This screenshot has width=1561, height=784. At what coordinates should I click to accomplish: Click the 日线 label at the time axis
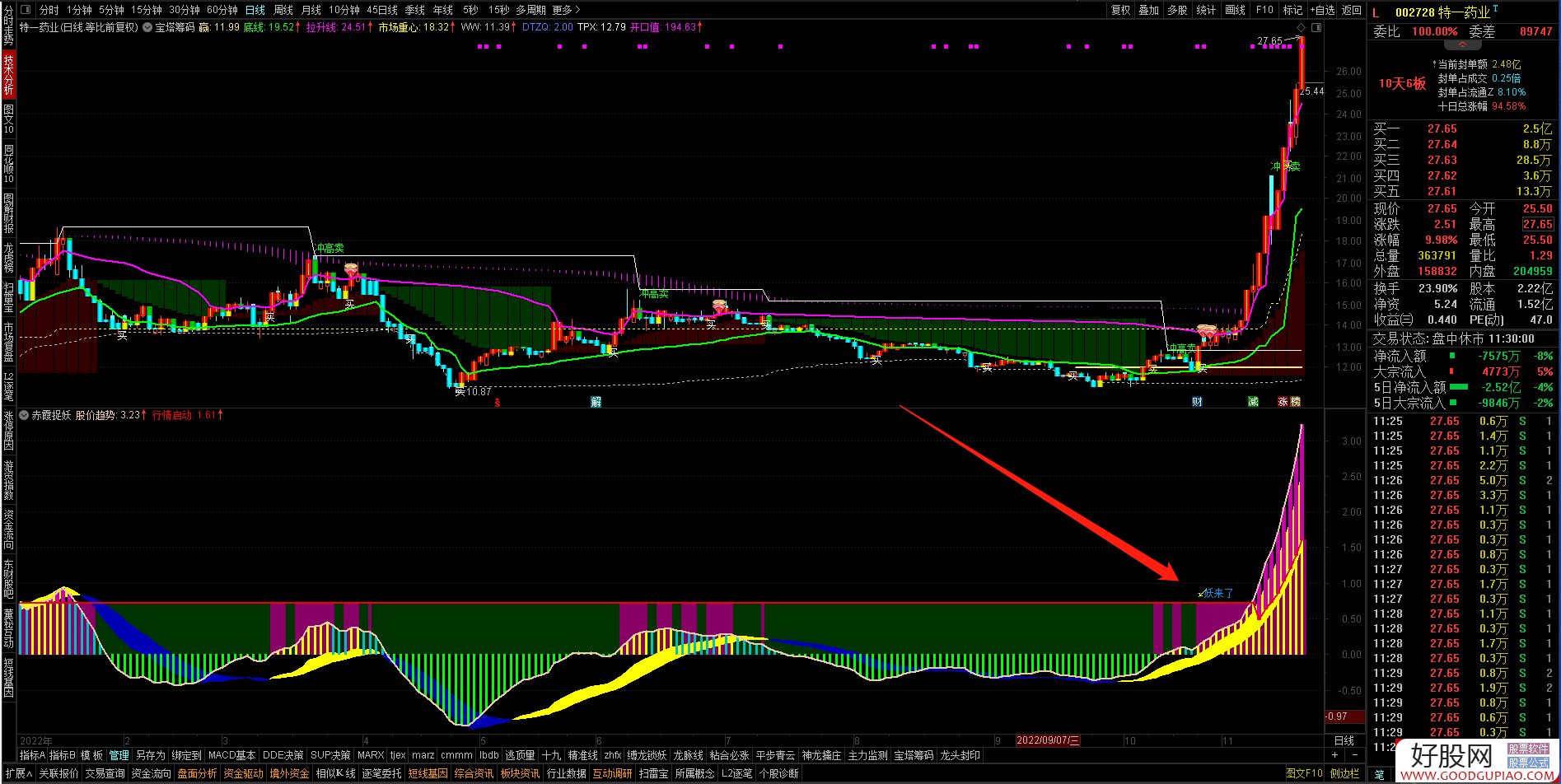click(1344, 740)
